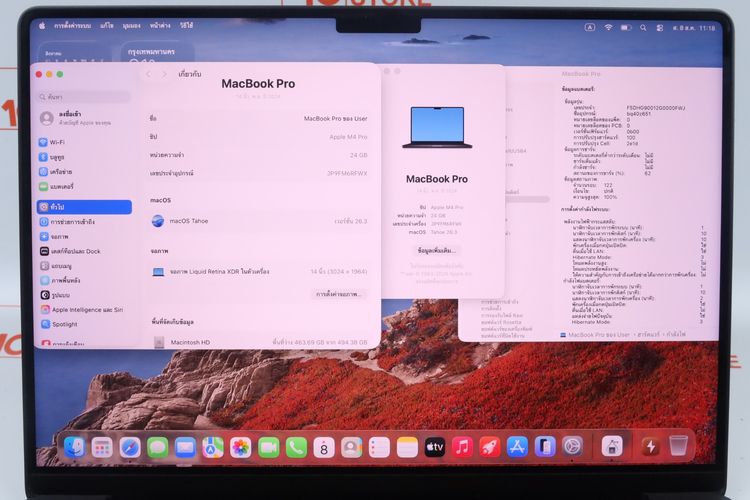The height and width of the screenshot is (500, 750).
Task: Open Control Center icon in menu bar
Action: coord(660,28)
